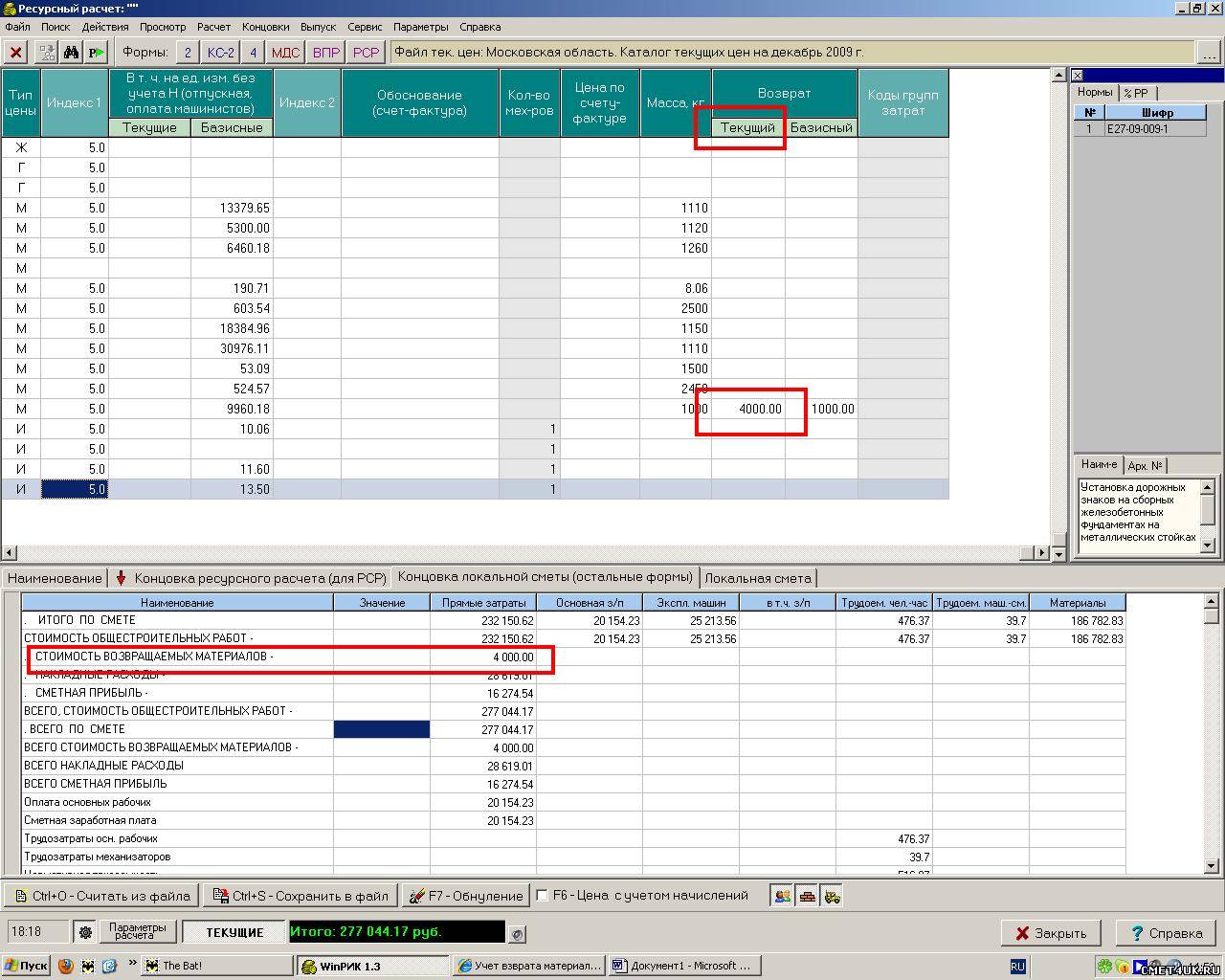Click the yellow machinery icon
This screenshot has width=1225, height=980.
click(832, 896)
